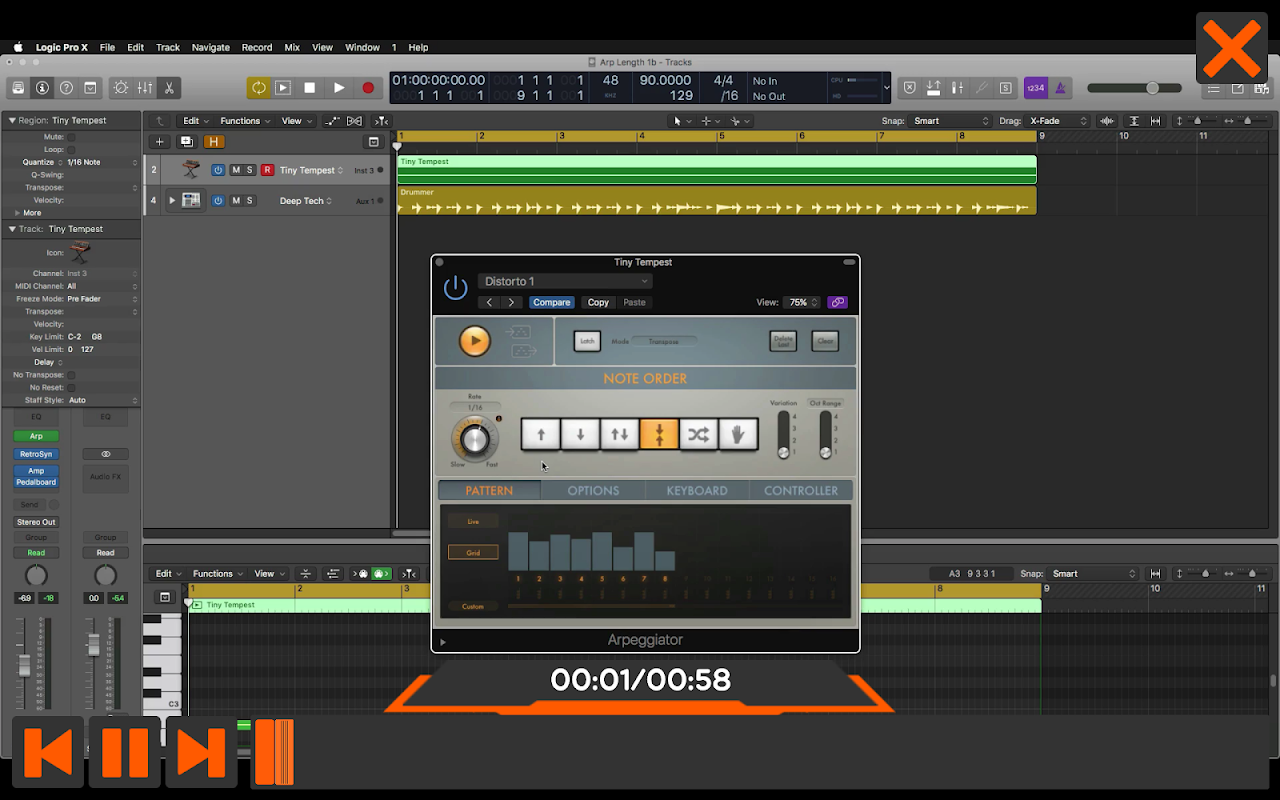Image resolution: width=1280 pixels, height=800 pixels.
Task: Select the as-played hand icon
Action: coord(738,434)
